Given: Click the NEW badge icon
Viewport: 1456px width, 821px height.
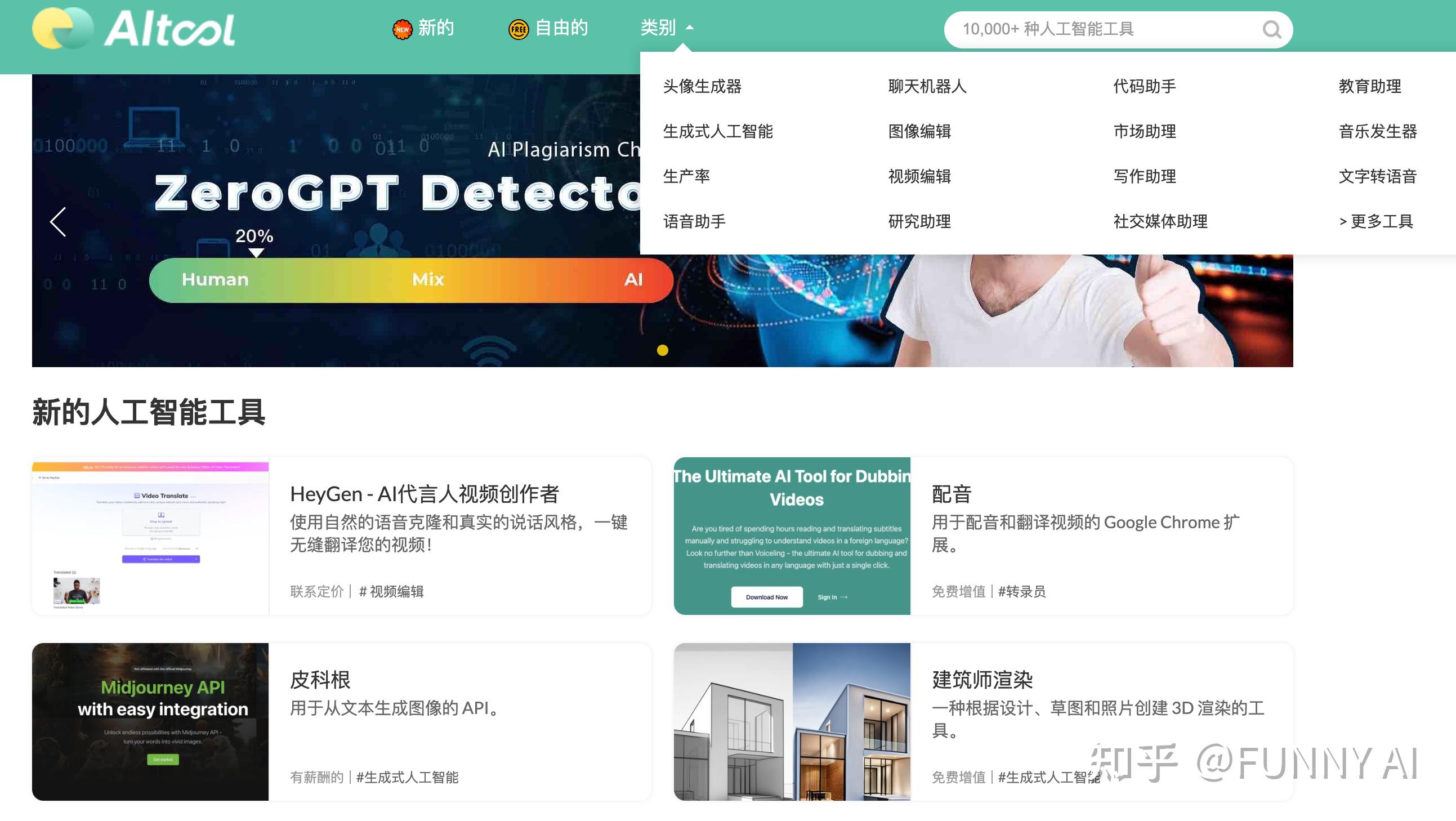Looking at the screenshot, I should click(x=403, y=29).
